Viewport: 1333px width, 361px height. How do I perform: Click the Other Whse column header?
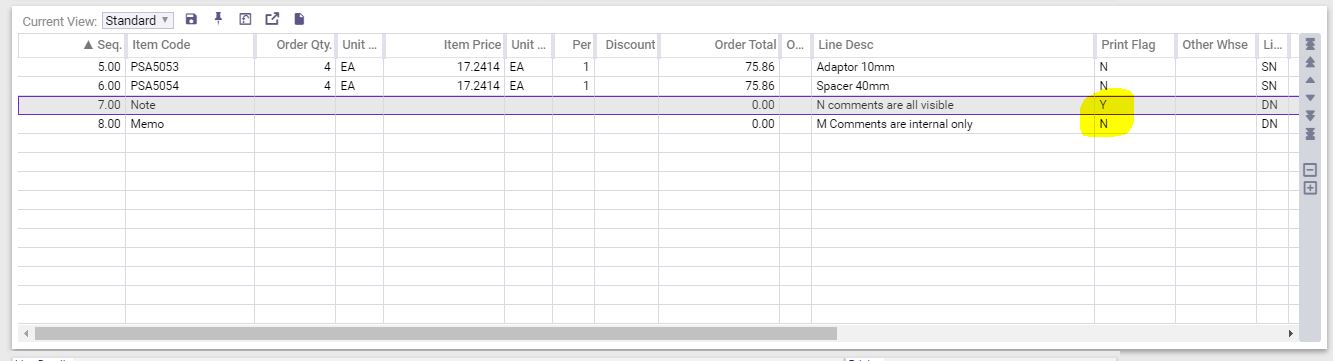tap(1215, 45)
